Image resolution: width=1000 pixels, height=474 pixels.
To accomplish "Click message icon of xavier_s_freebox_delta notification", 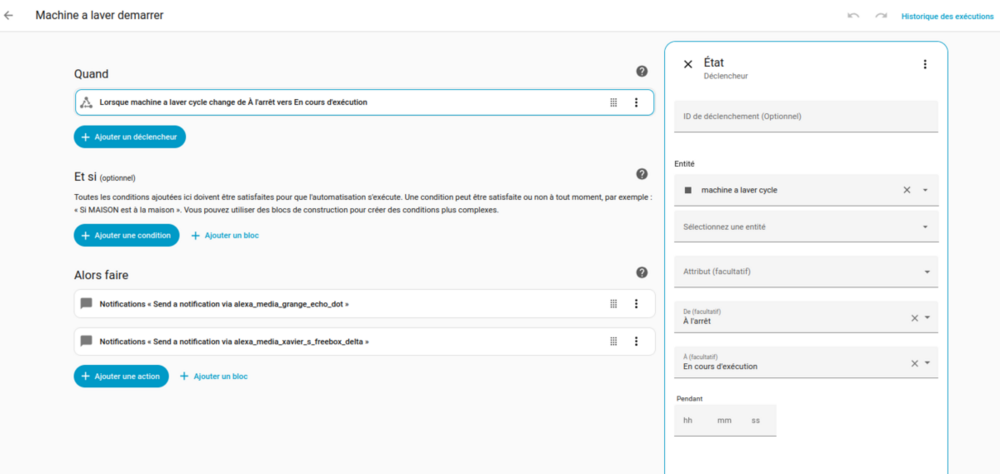I will pyautogui.click(x=86, y=341).
